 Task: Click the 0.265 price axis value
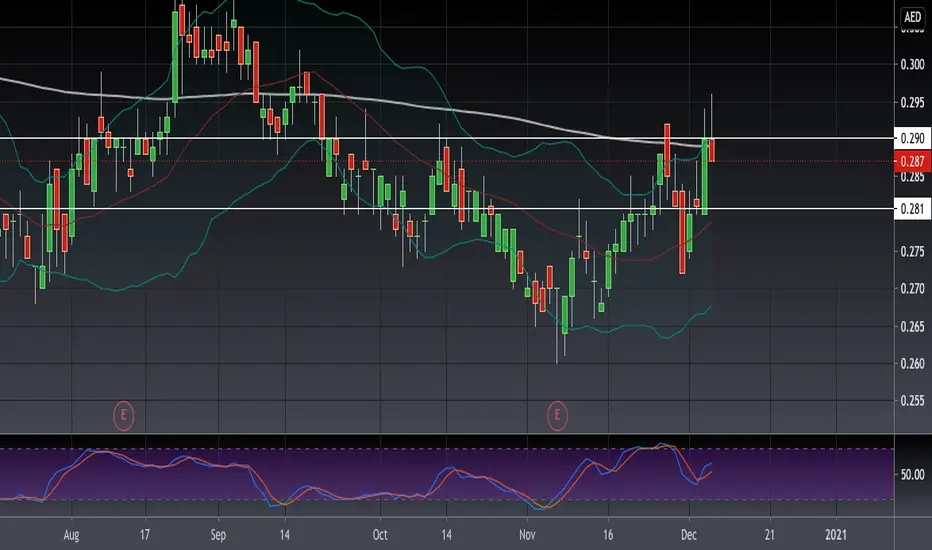pos(912,326)
